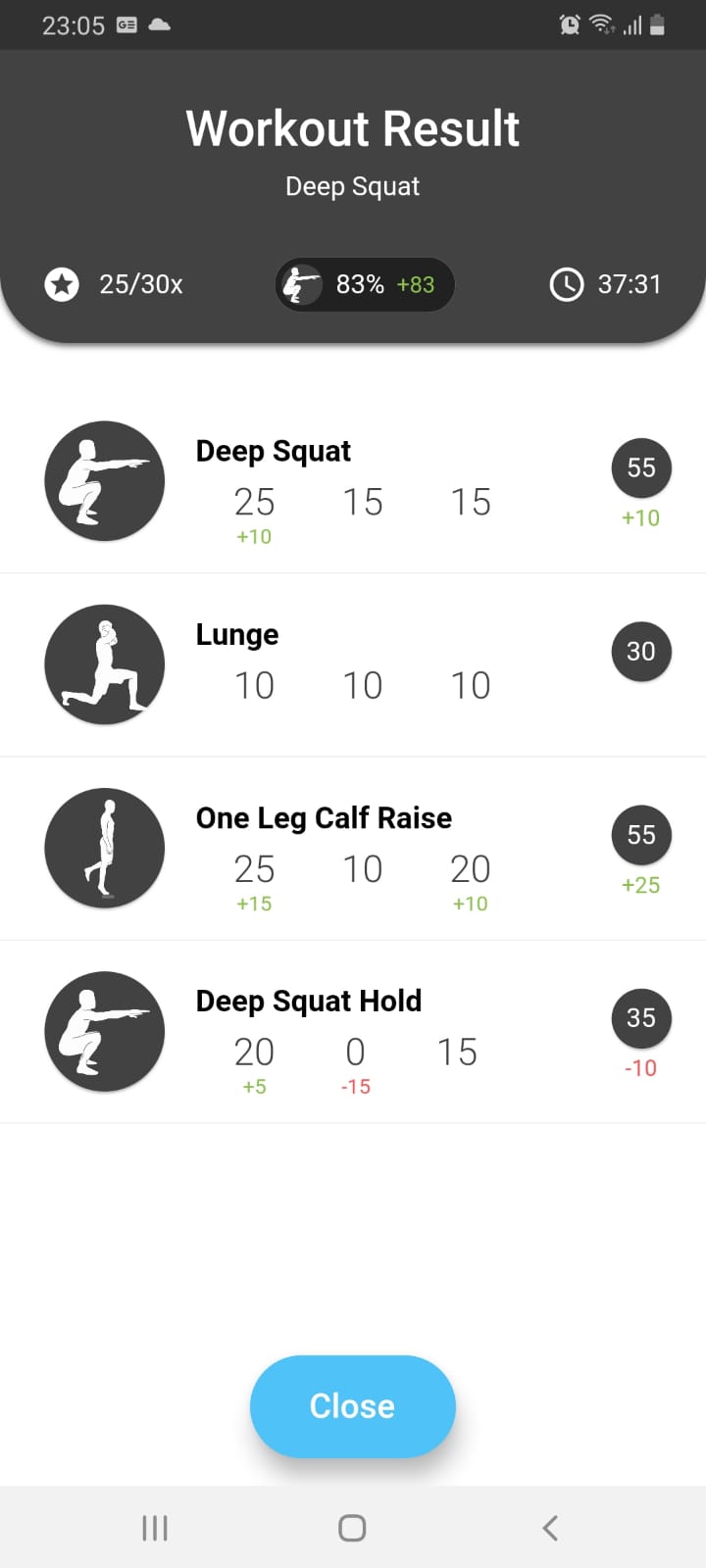Select the Lunge exercise title
Image resolution: width=706 pixels, height=1568 pixels.
click(237, 635)
